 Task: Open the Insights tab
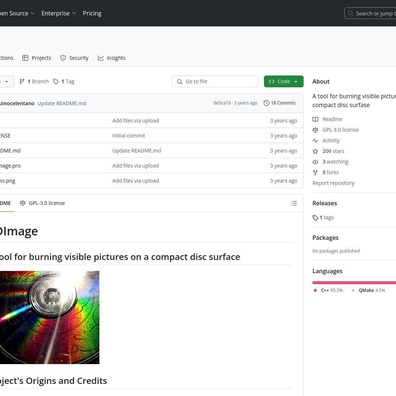pos(112,58)
